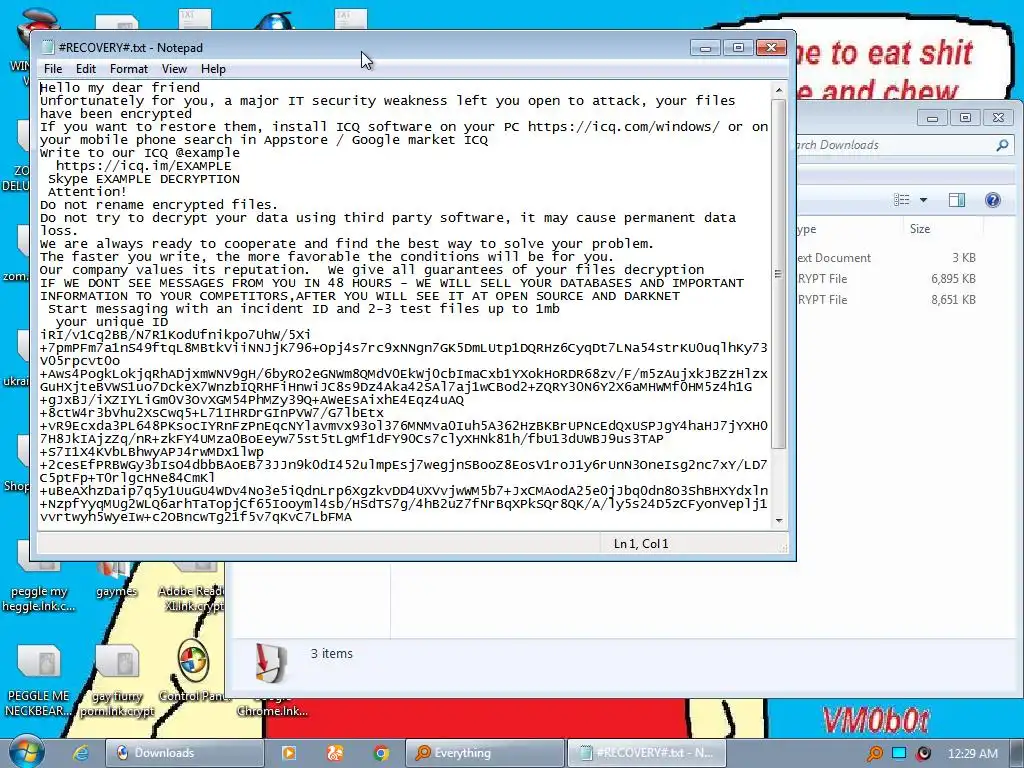Click the Notepad scrollbar up arrow
This screenshot has height=768, width=1024.
coord(778,89)
